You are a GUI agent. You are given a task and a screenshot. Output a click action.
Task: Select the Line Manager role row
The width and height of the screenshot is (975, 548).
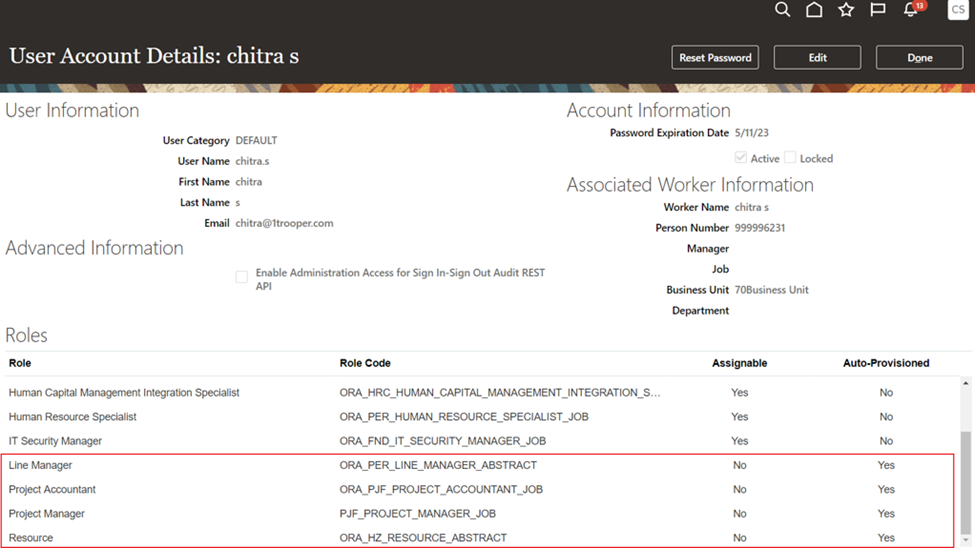click(41, 466)
